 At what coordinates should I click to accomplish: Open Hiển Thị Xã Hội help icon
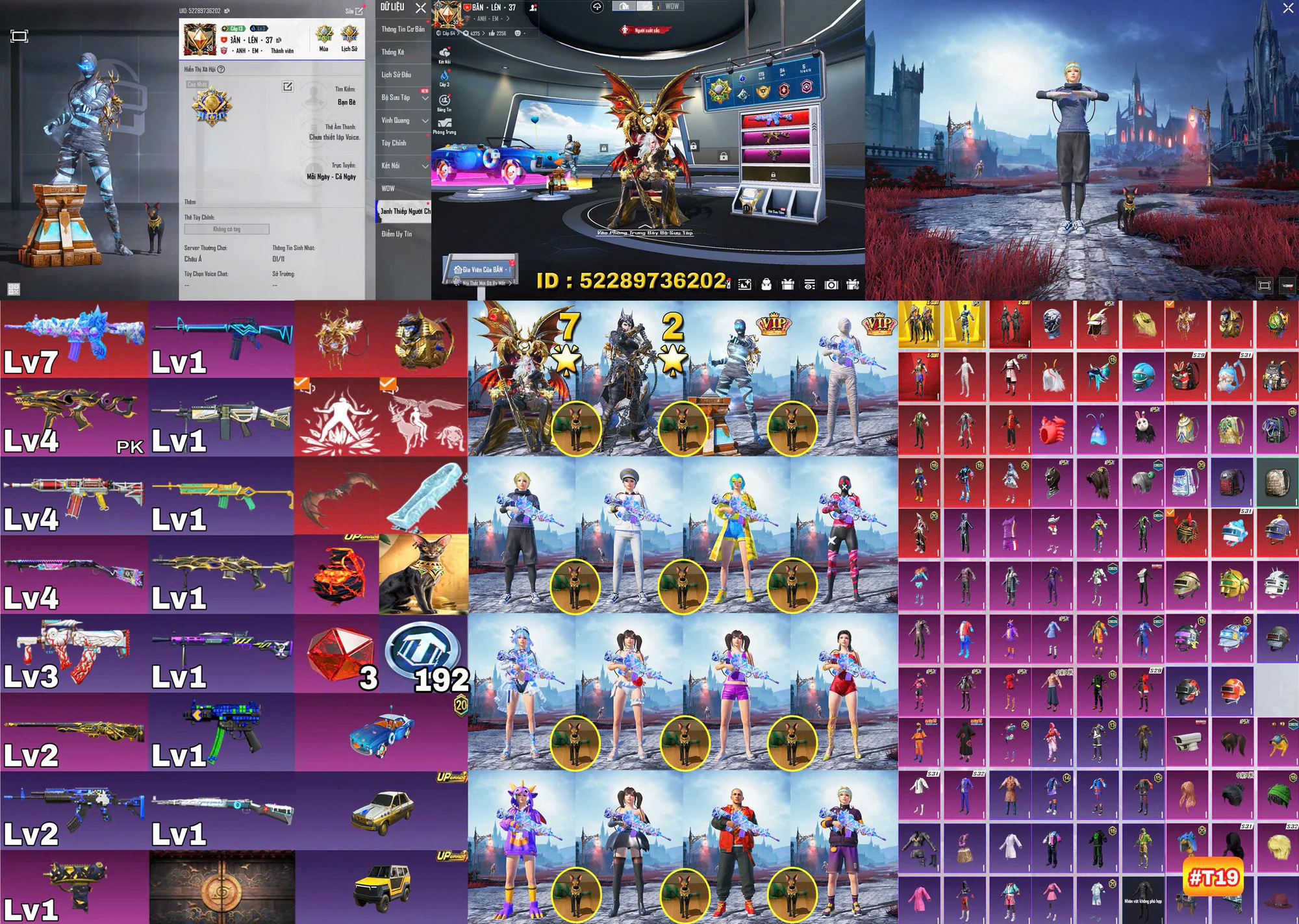pyautogui.click(x=221, y=69)
